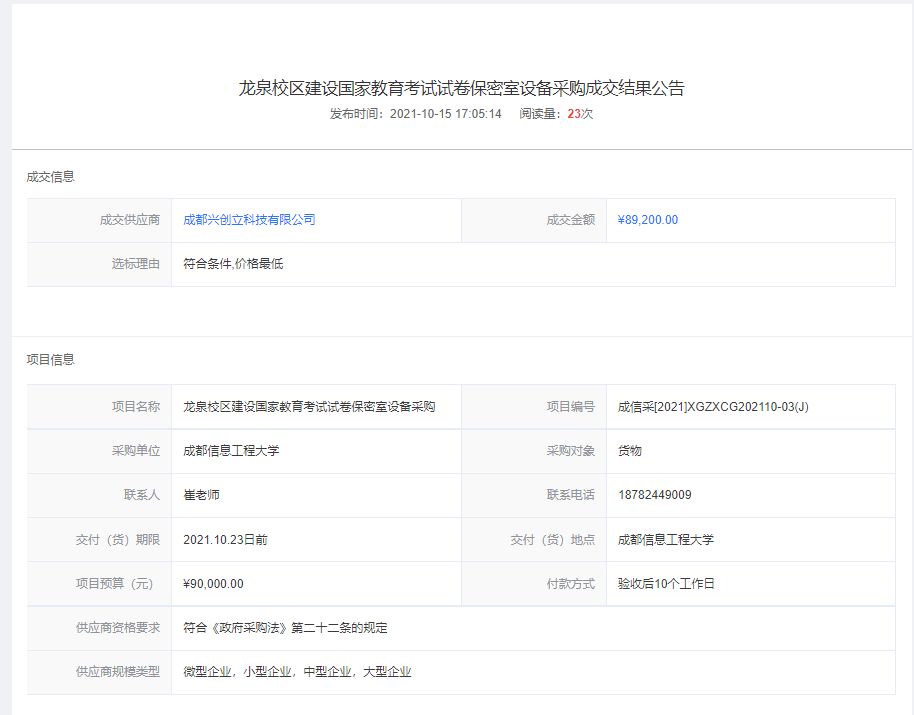Image resolution: width=914 pixels, height=715 pixels.
Task: Click the announcement title heading
Action: (461, 88)
